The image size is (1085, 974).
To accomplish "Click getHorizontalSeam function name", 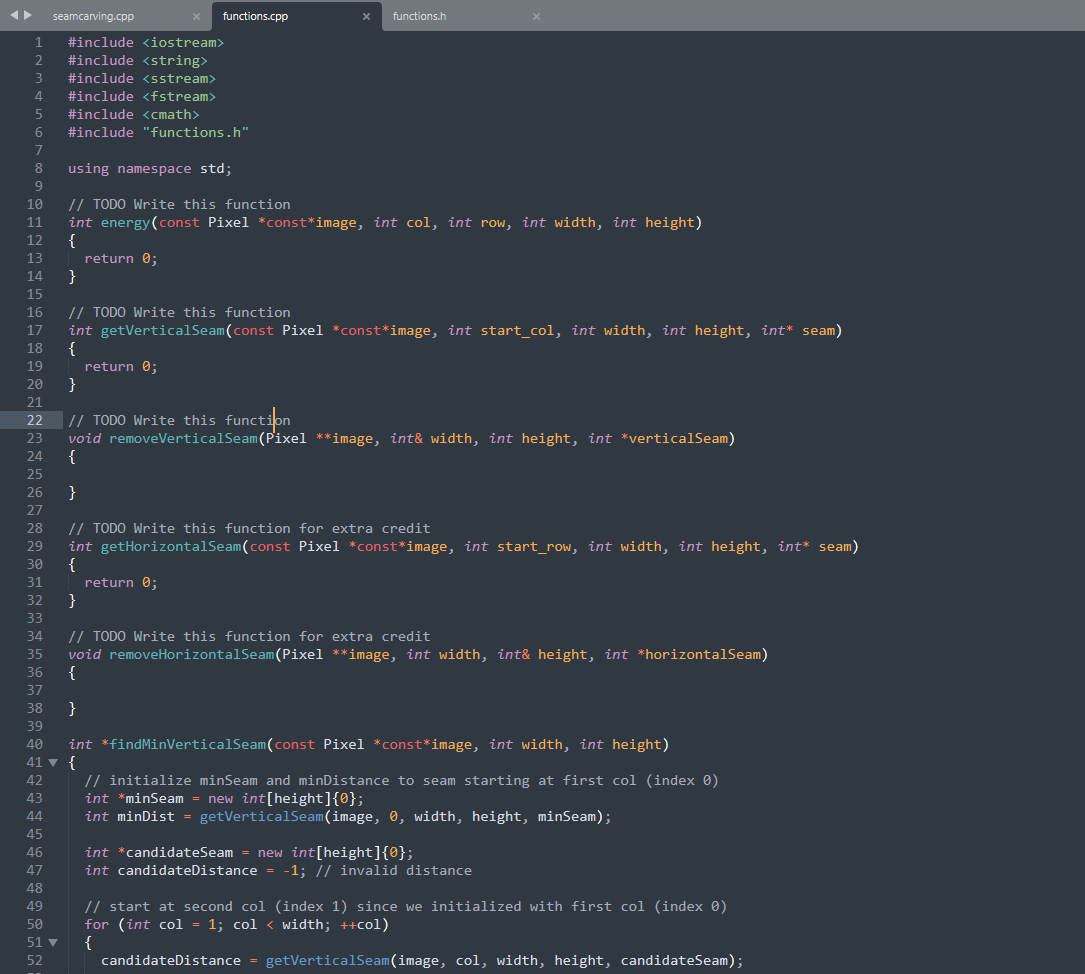I will [171, 546].
